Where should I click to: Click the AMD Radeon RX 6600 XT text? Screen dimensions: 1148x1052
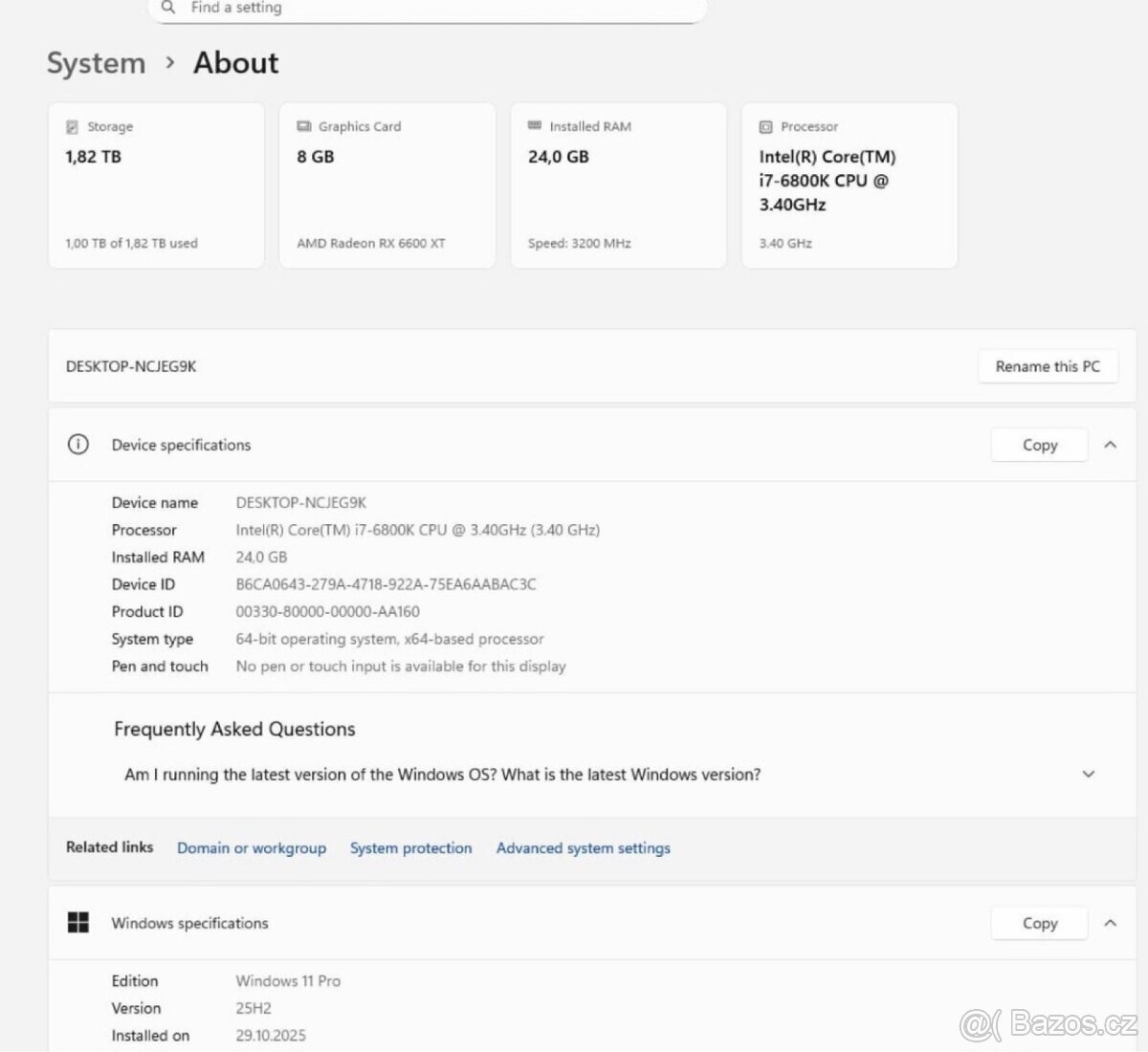pyautogui.click(x=371, y=244)
